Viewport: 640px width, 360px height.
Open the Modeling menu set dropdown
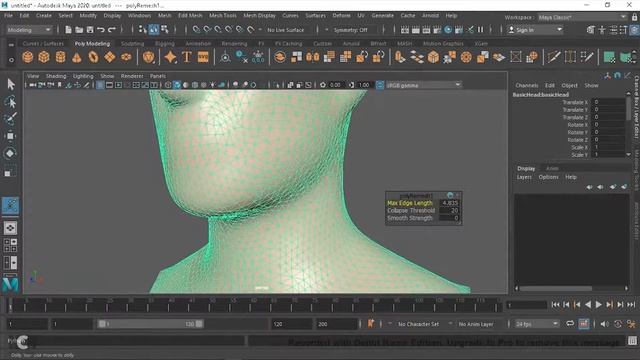29,30
